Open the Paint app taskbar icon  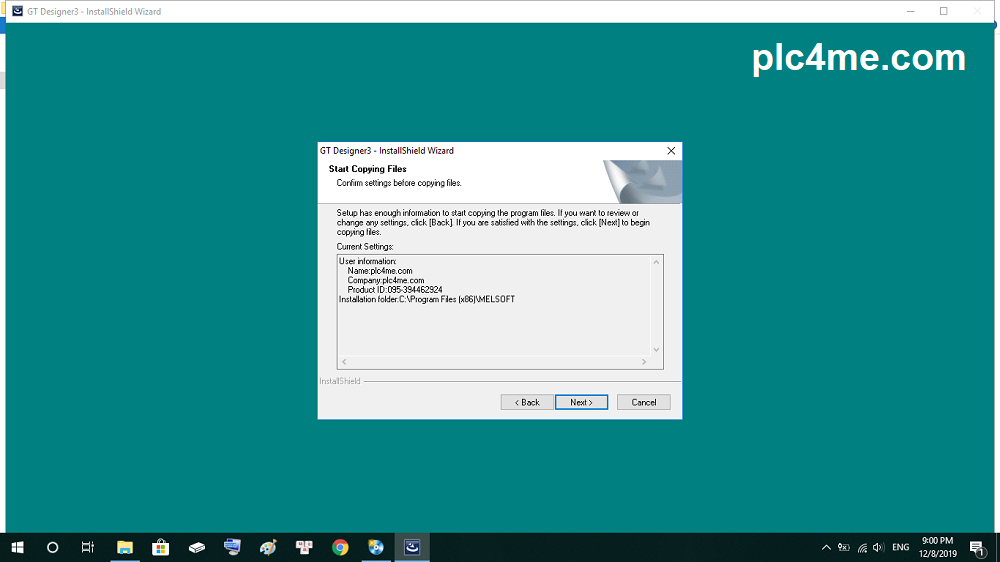click(x=268, y=547)
